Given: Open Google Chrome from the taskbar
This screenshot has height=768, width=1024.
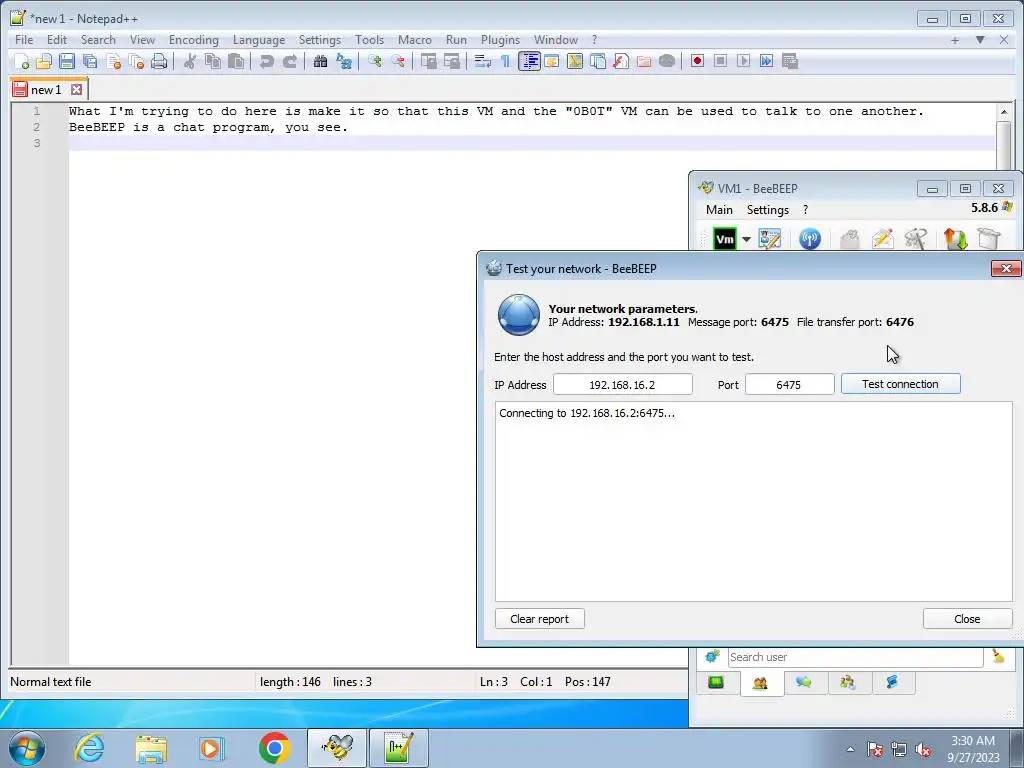Looking at the screenshot, I should (274, 748).
